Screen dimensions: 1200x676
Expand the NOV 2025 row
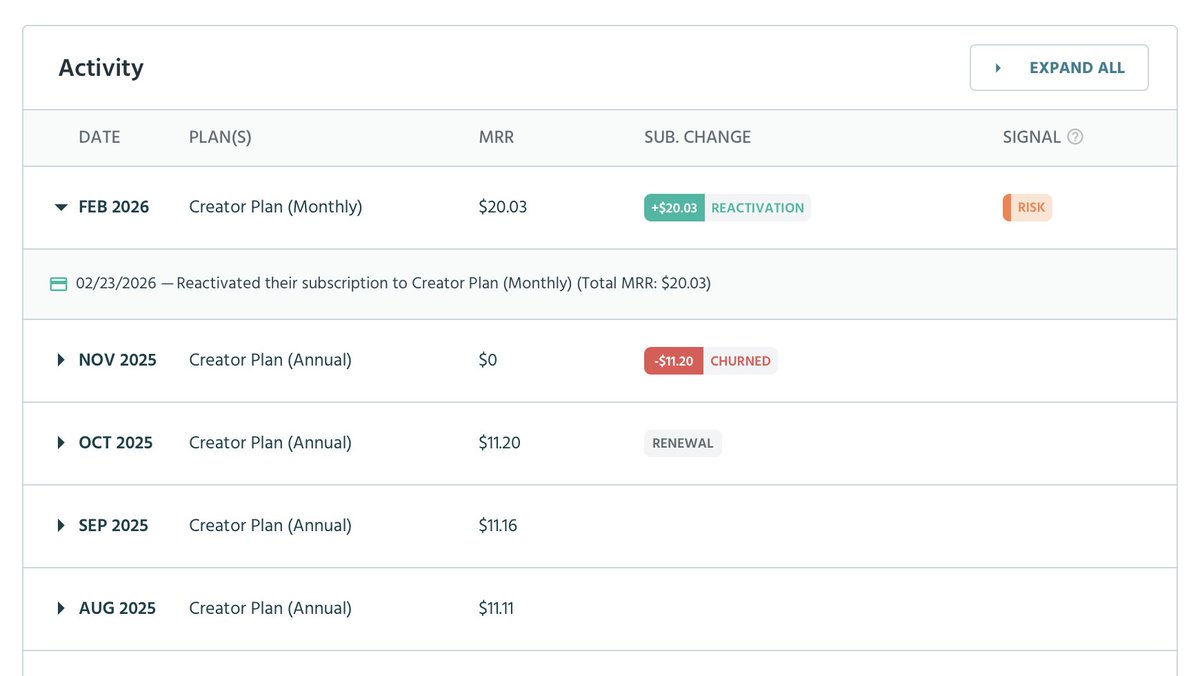[x=61, y=360]
